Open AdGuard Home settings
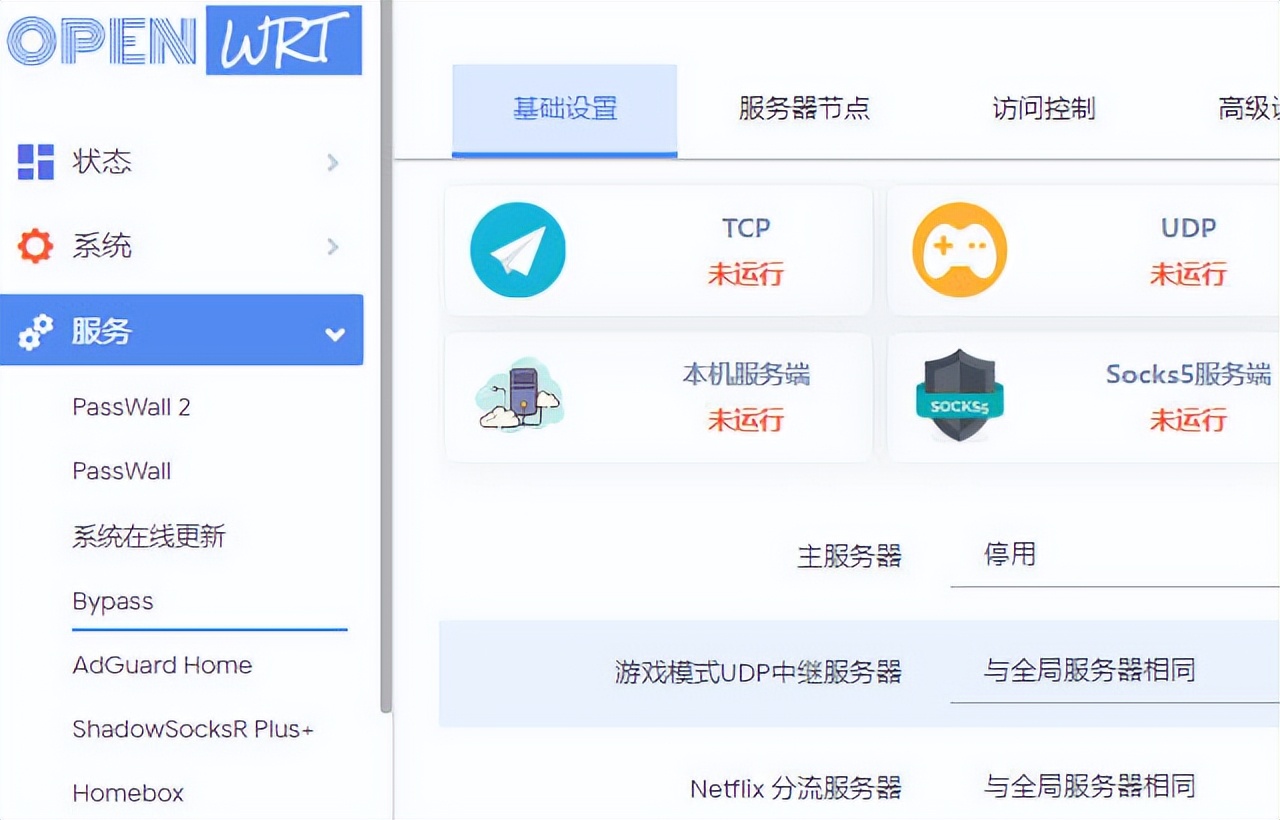The width and height of the screenshot is (1280, 820). [x=162, y=665]
